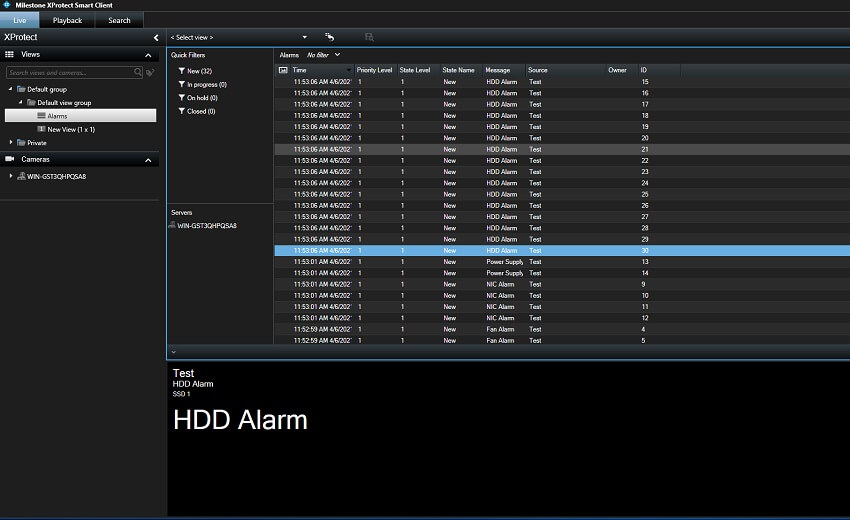Select the alarm row with ID 15
Screen dimensions: 850x520
(562, 82)
